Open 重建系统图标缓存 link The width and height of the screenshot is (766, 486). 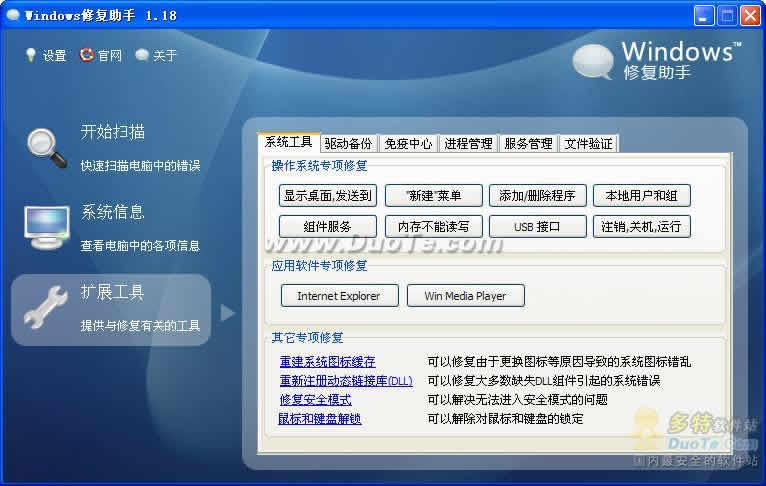pyautogui.click(x=327, y=362)
